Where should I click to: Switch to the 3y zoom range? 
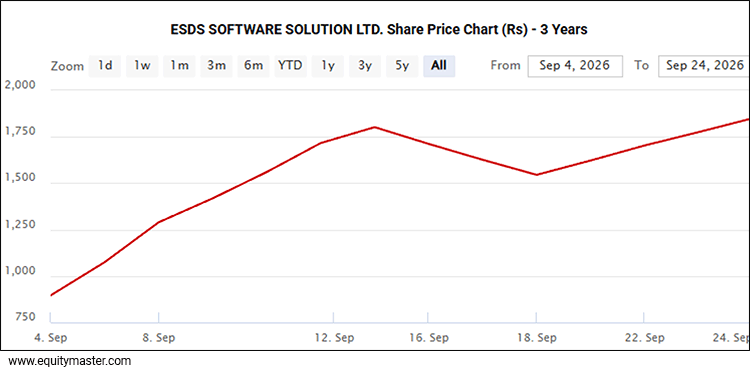365,66
